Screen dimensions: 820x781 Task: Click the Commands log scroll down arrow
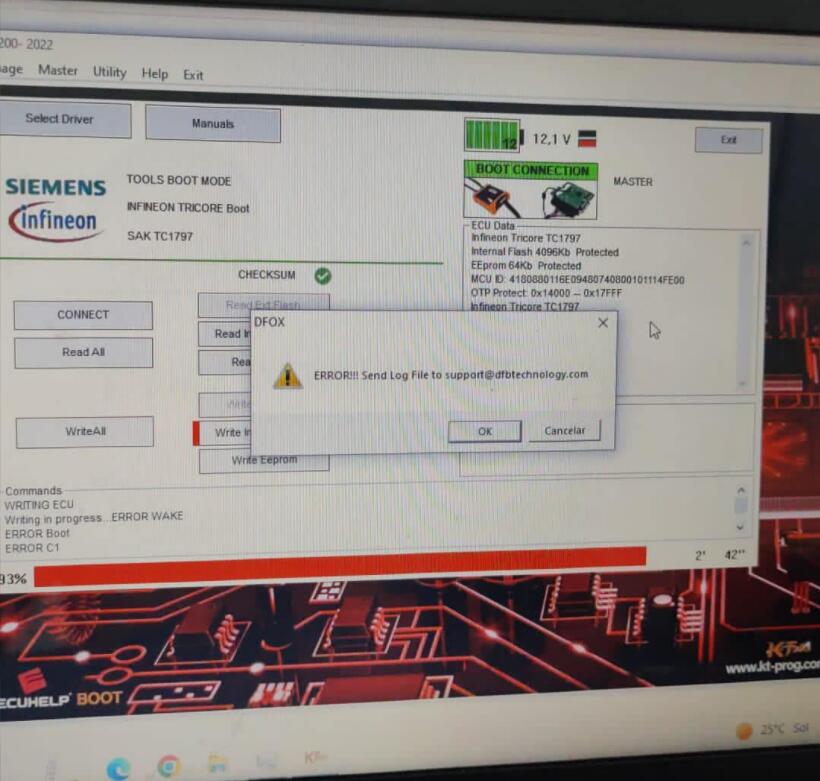(x=739, y=527)
